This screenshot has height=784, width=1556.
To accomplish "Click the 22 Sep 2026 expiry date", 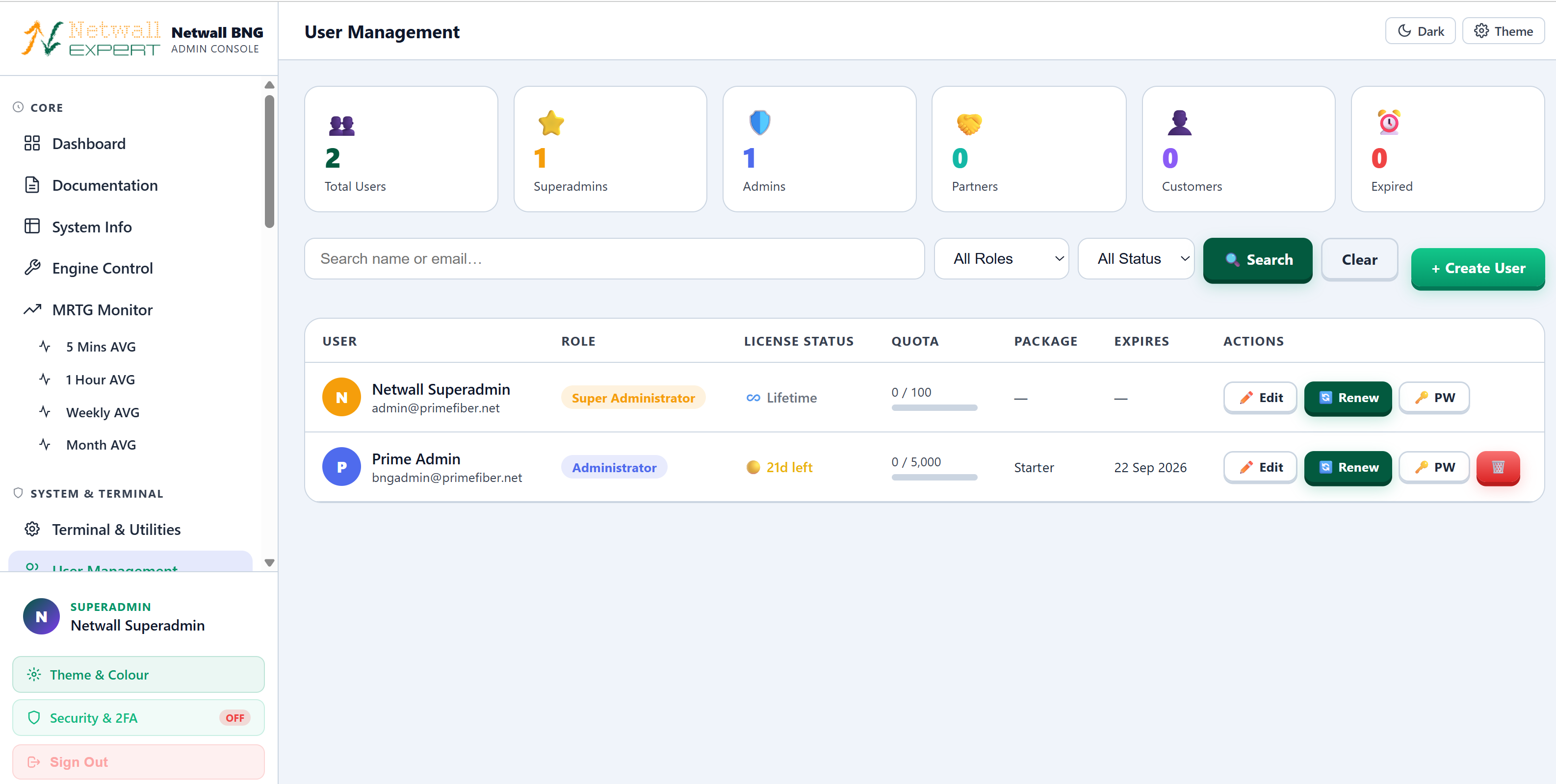I will point(1150,467).
